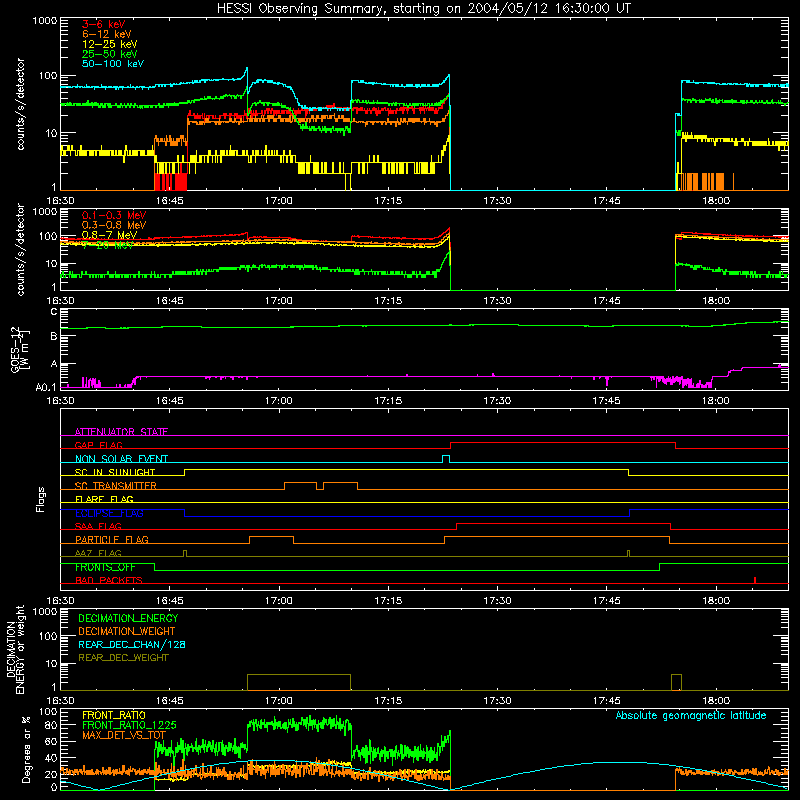The width and height of the screenshot is (800, 800).
Task: Click the ATTENUATOR_STATE flag label
Action: point(121,432)
